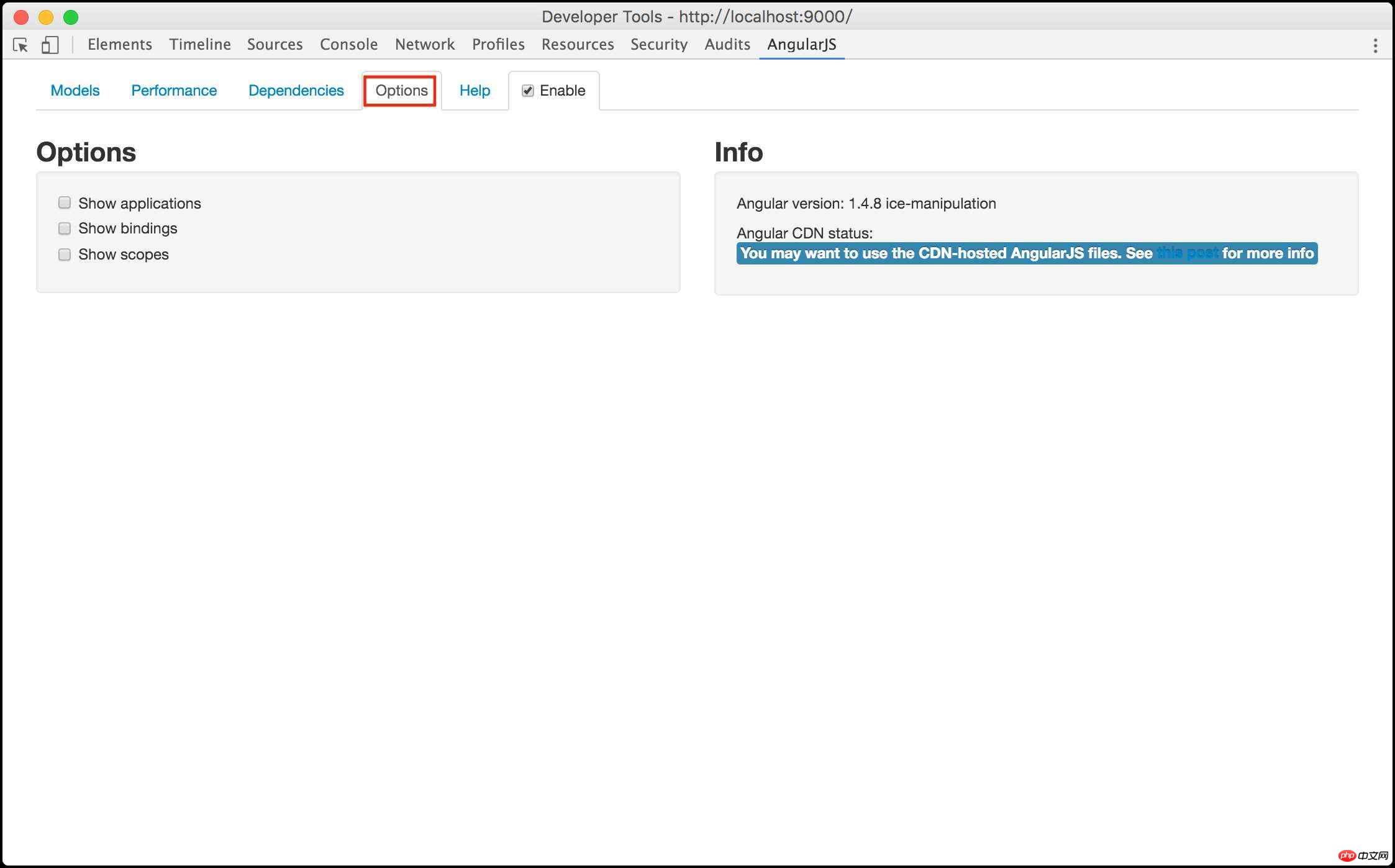Click the Enable label text

pos(563,91)
